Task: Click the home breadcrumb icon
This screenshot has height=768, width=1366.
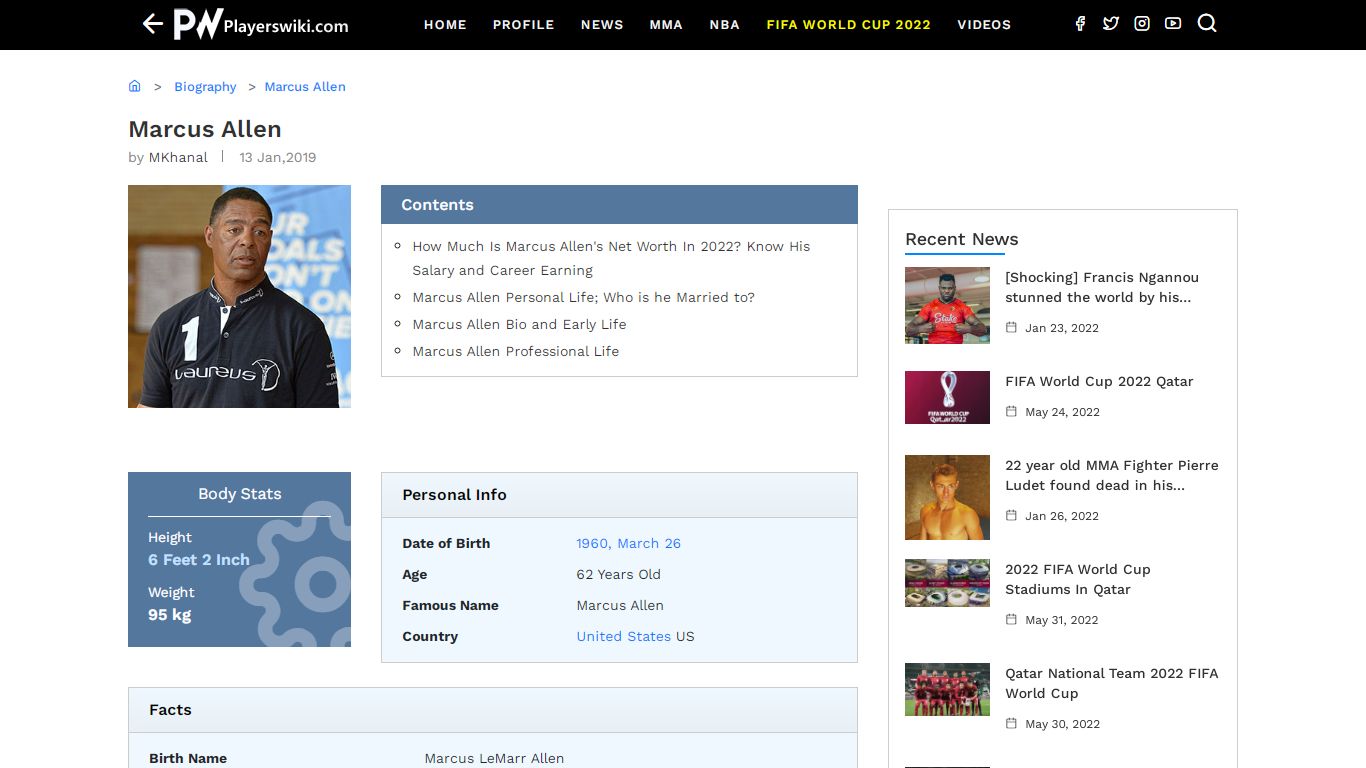Action: (x=135, y=86)
